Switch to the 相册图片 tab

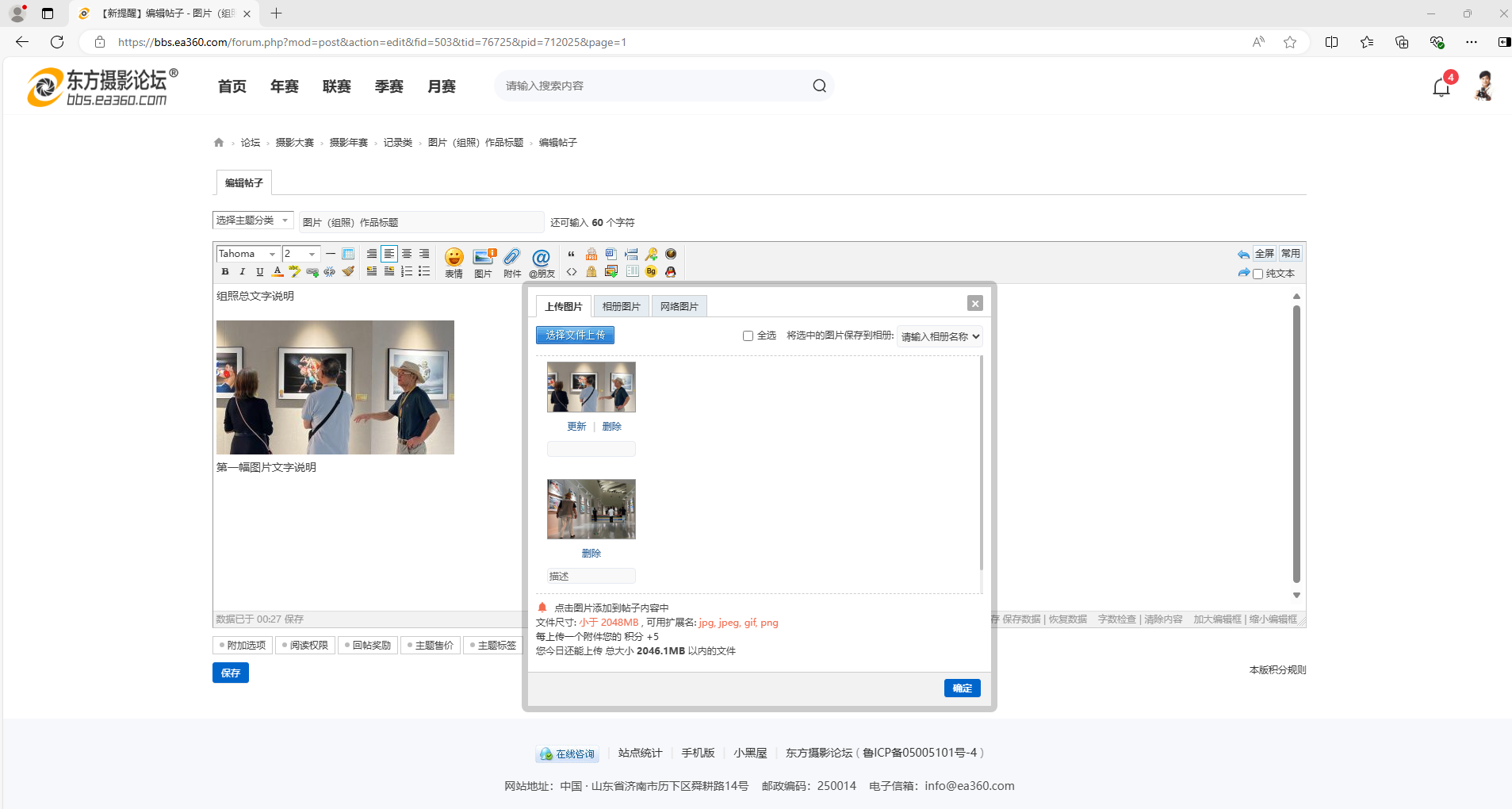[621, 306]
